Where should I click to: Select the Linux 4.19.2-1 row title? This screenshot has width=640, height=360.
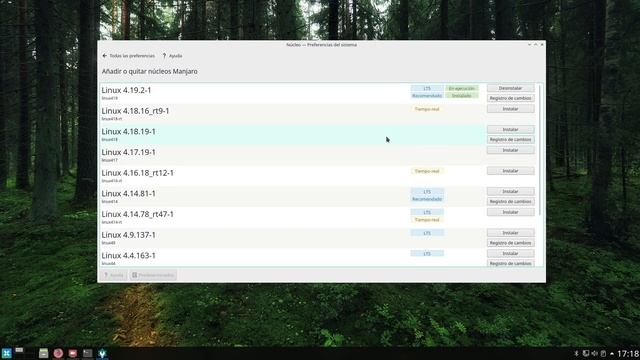[x=126, y=90]
